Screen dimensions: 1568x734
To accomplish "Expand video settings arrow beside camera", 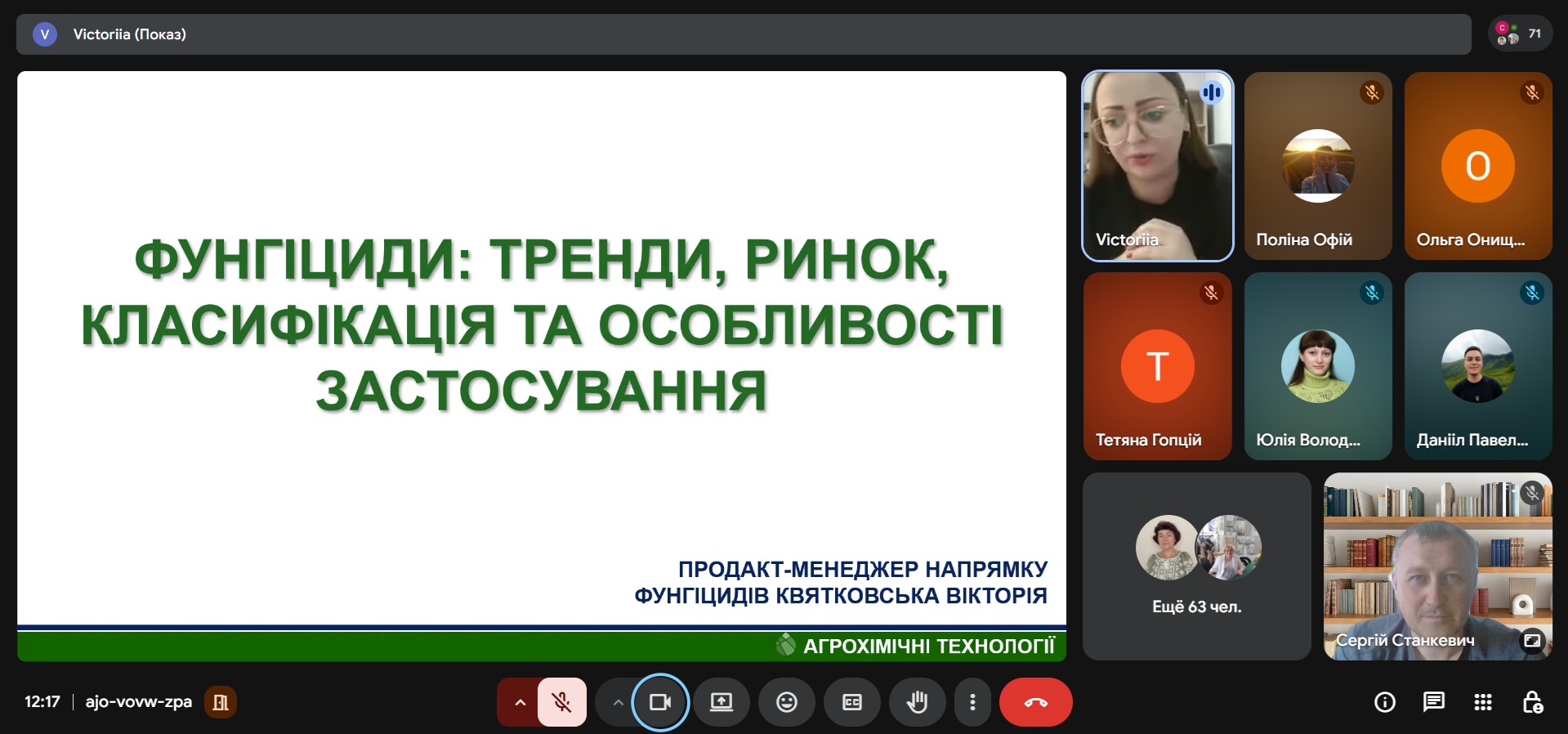I will pyautogui.click(x=618, y=702).
